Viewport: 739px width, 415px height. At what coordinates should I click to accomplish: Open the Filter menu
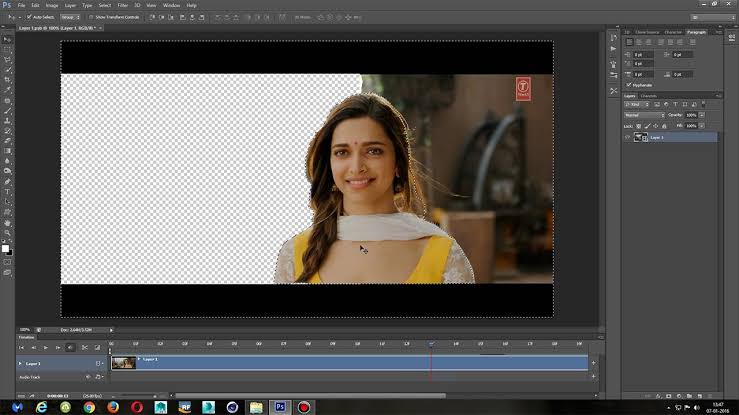[123, 5]
